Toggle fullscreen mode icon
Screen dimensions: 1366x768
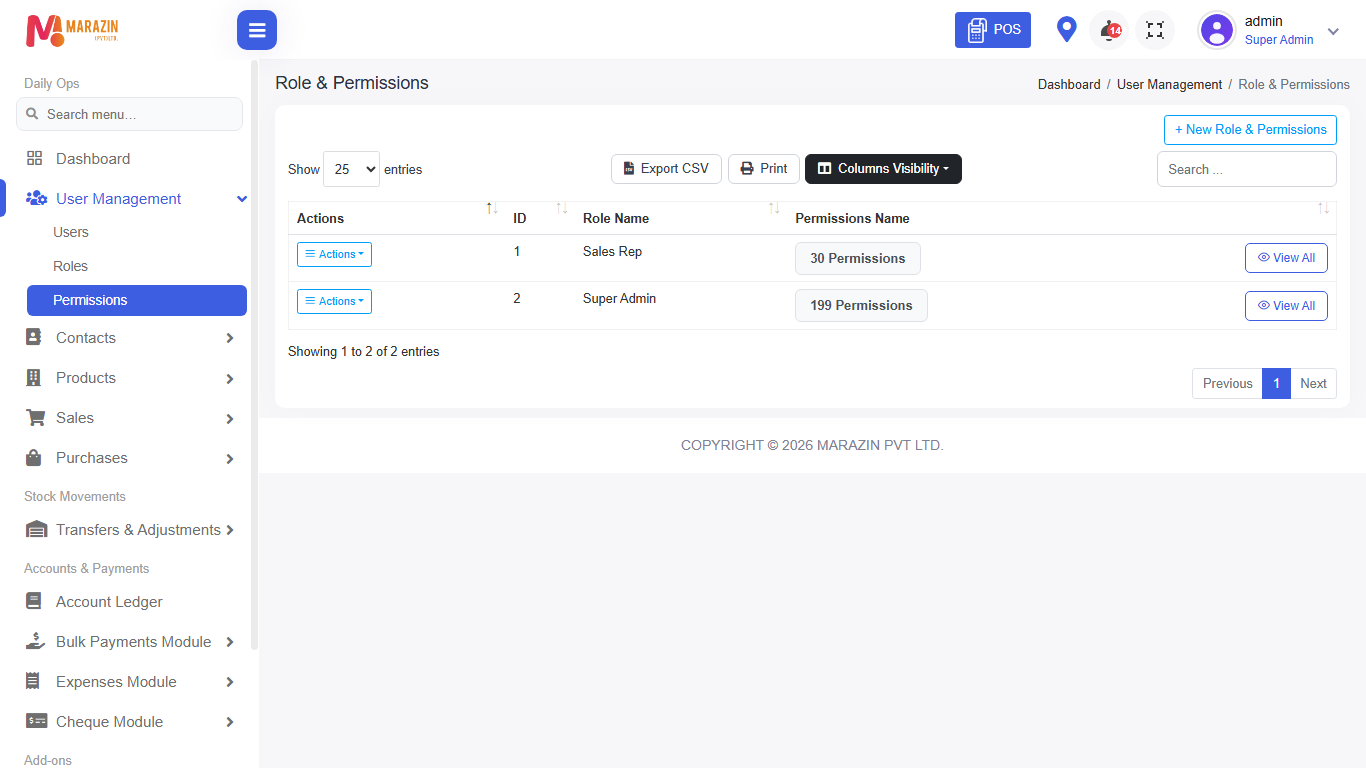tap(1155, 30)
